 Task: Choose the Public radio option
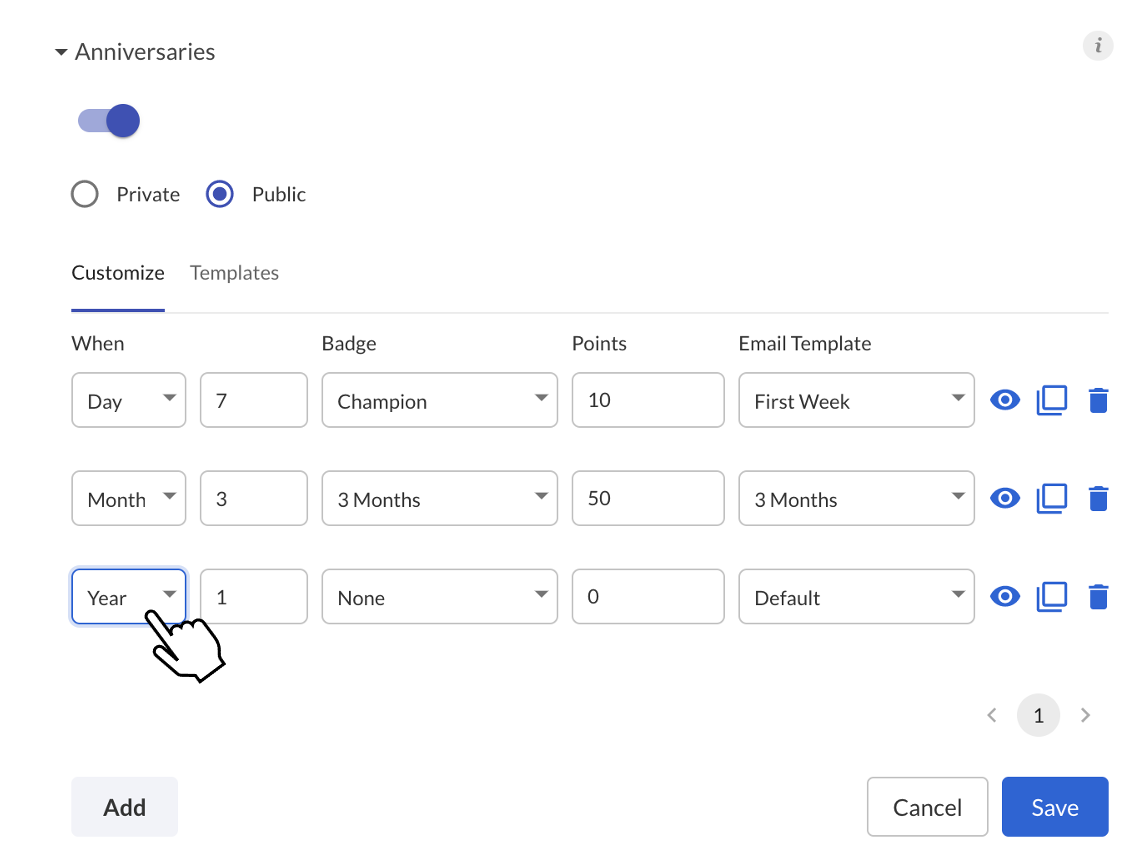tap(220, 194)
